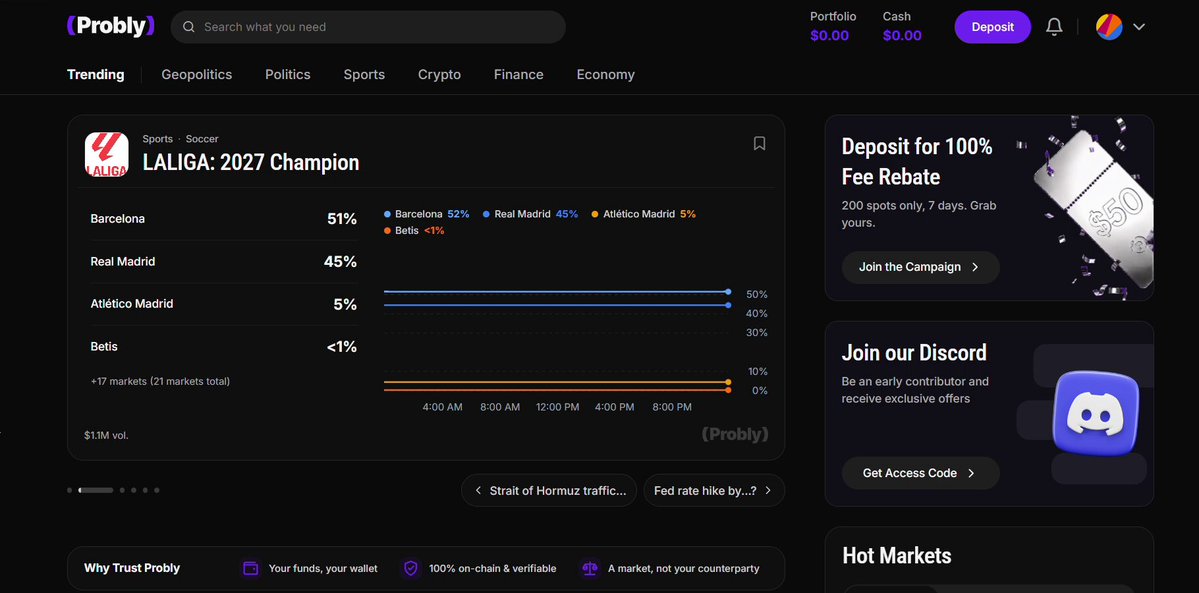Bookmark the LALIGA 2027 Champion market
This screenshot has width=1199, height=593.
[759, 143]
